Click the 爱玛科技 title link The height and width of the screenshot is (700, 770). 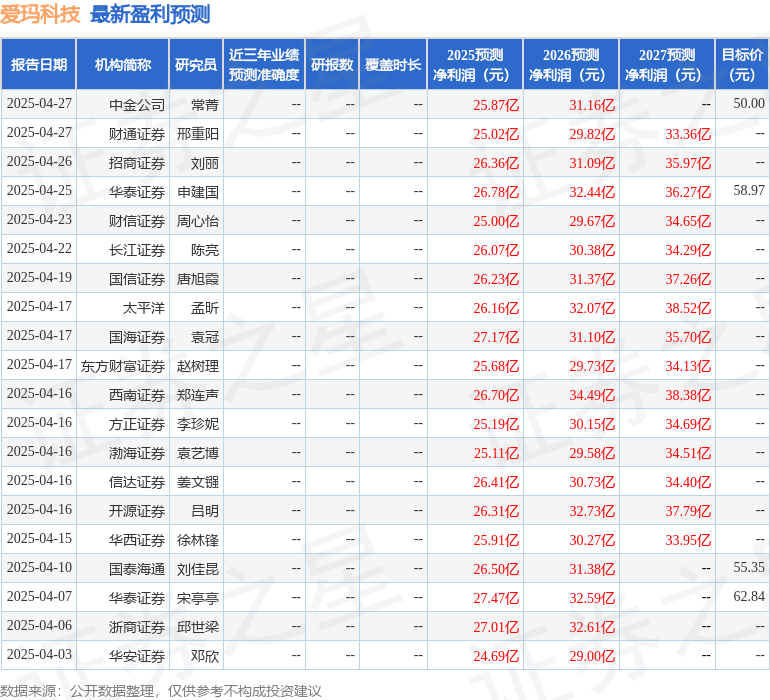[x=41, y=14]
